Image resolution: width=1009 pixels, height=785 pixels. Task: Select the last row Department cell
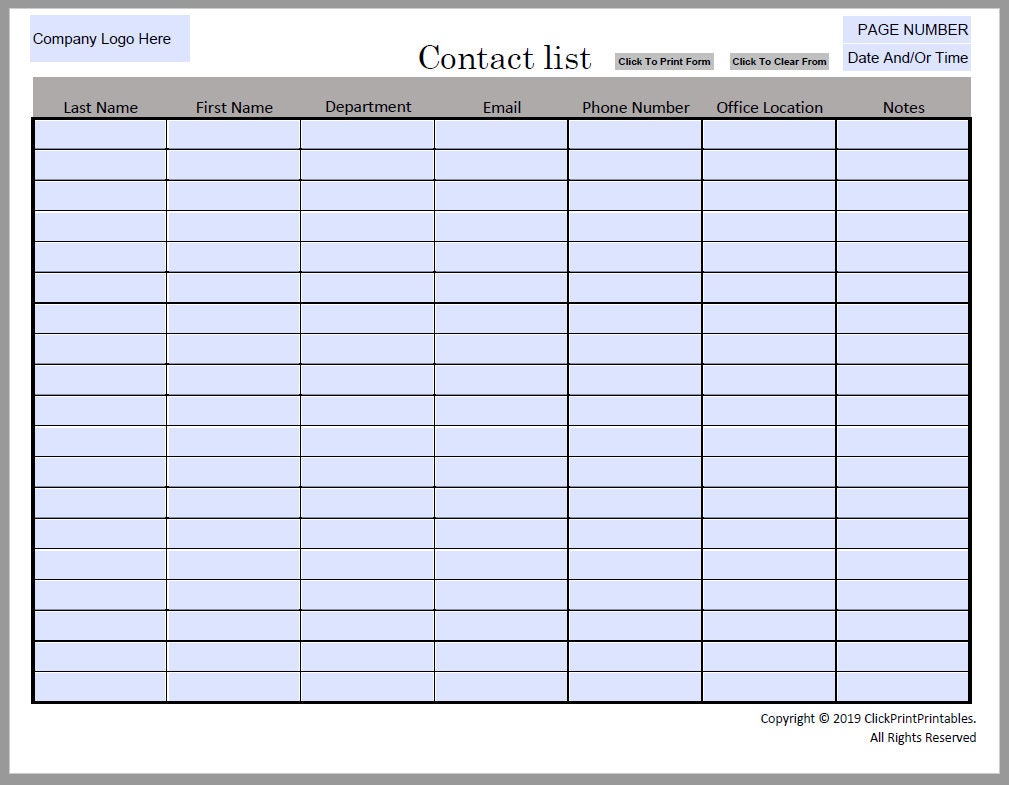[368, 688]
